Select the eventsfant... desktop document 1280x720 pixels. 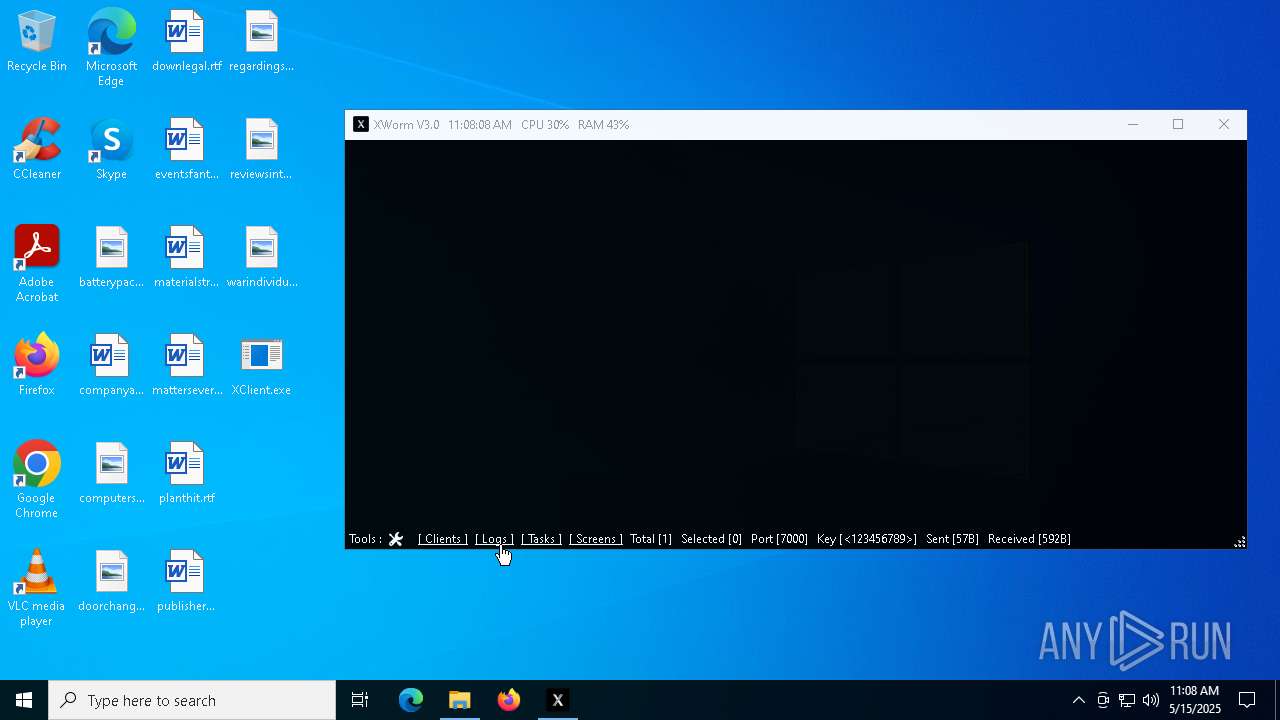(x=186, y=150)
